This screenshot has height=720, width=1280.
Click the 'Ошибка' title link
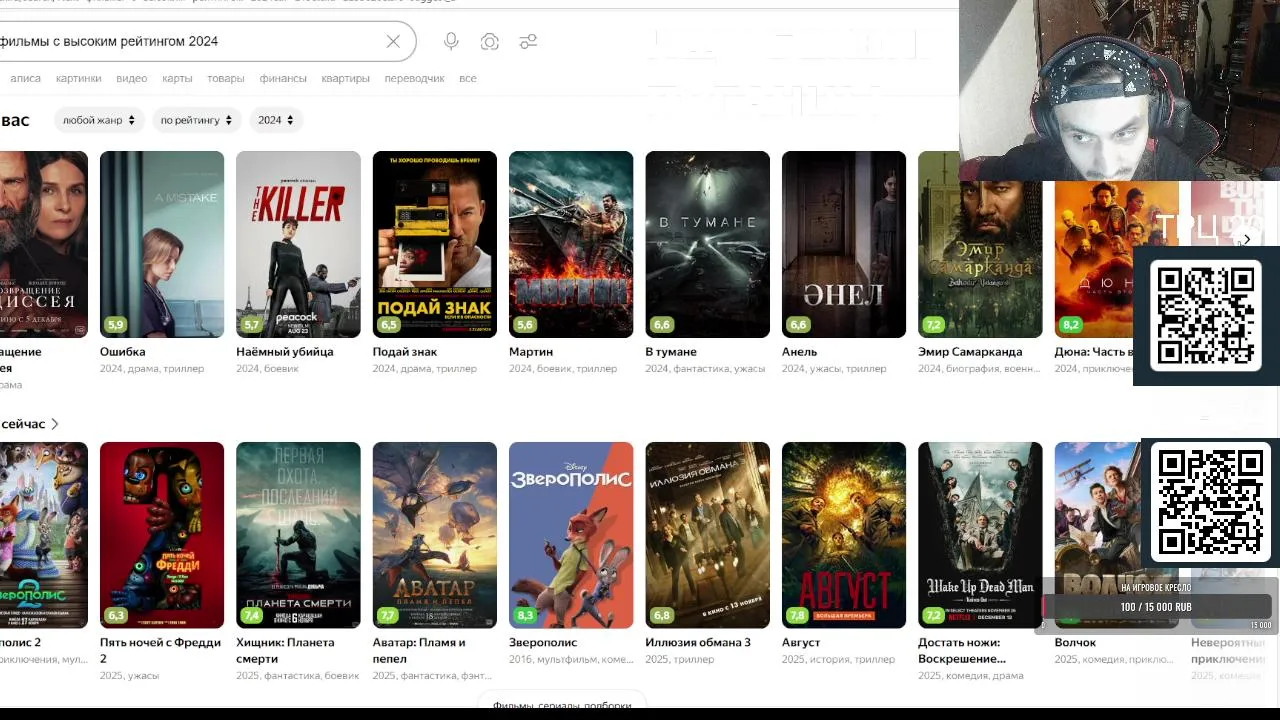(x=122, y=352)
